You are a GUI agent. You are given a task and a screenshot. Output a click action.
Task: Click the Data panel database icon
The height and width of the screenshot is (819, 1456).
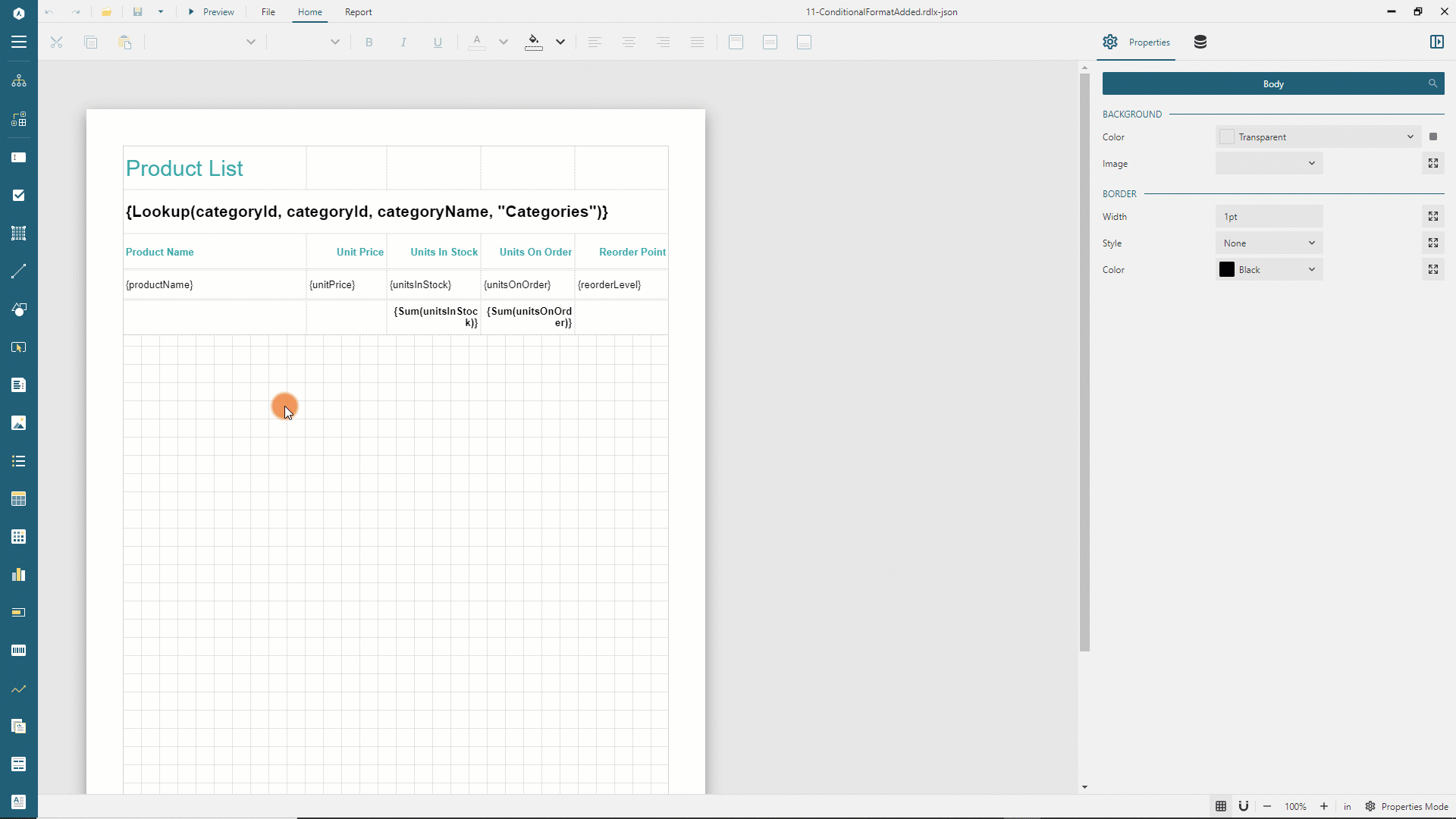[1200, 42]
